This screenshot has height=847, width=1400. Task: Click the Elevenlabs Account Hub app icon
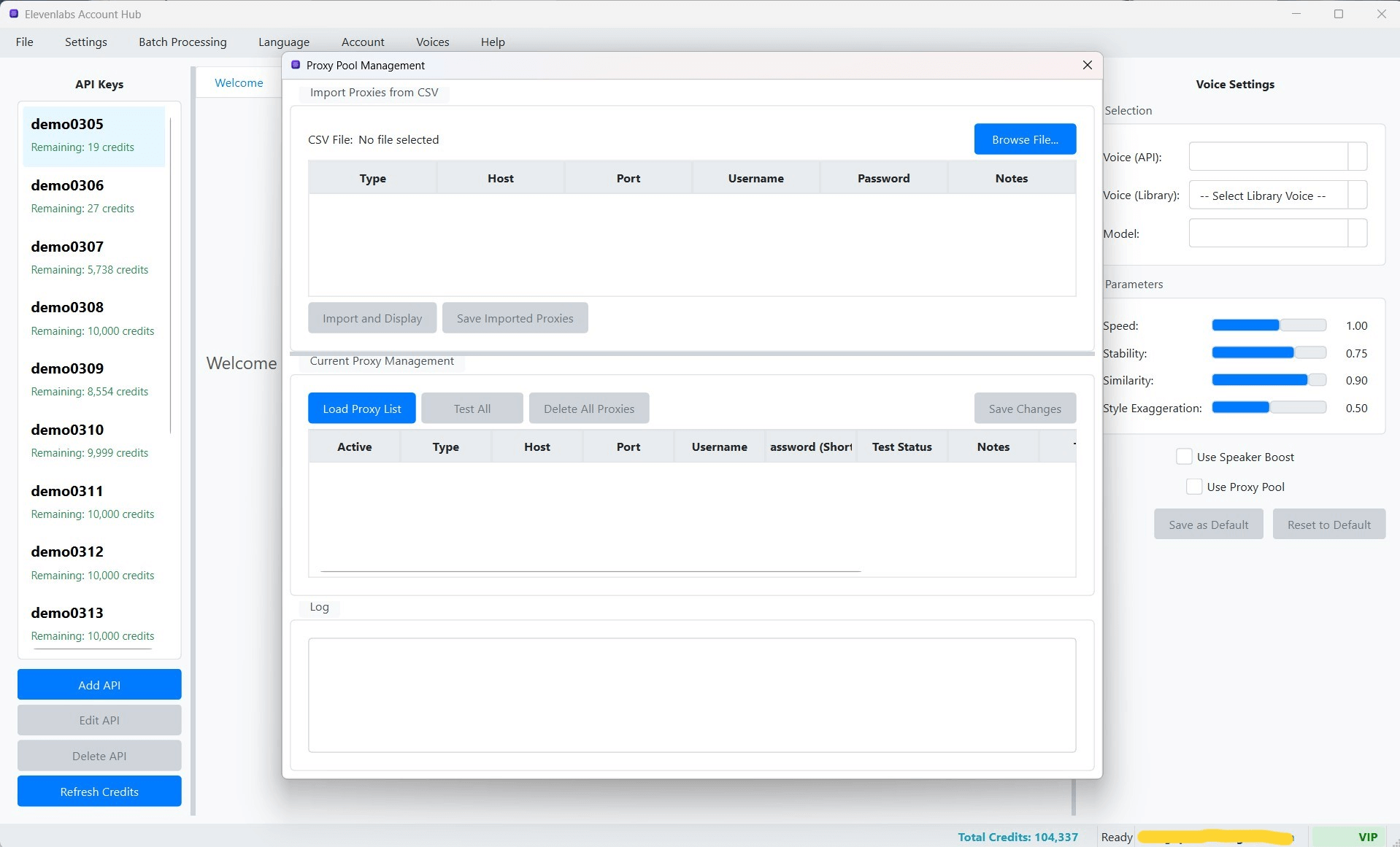[x=13, y=14]
